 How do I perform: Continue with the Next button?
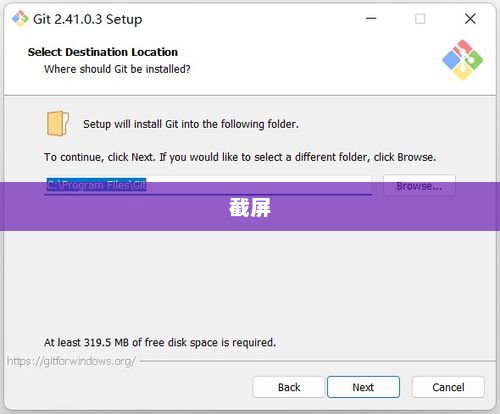363,387
